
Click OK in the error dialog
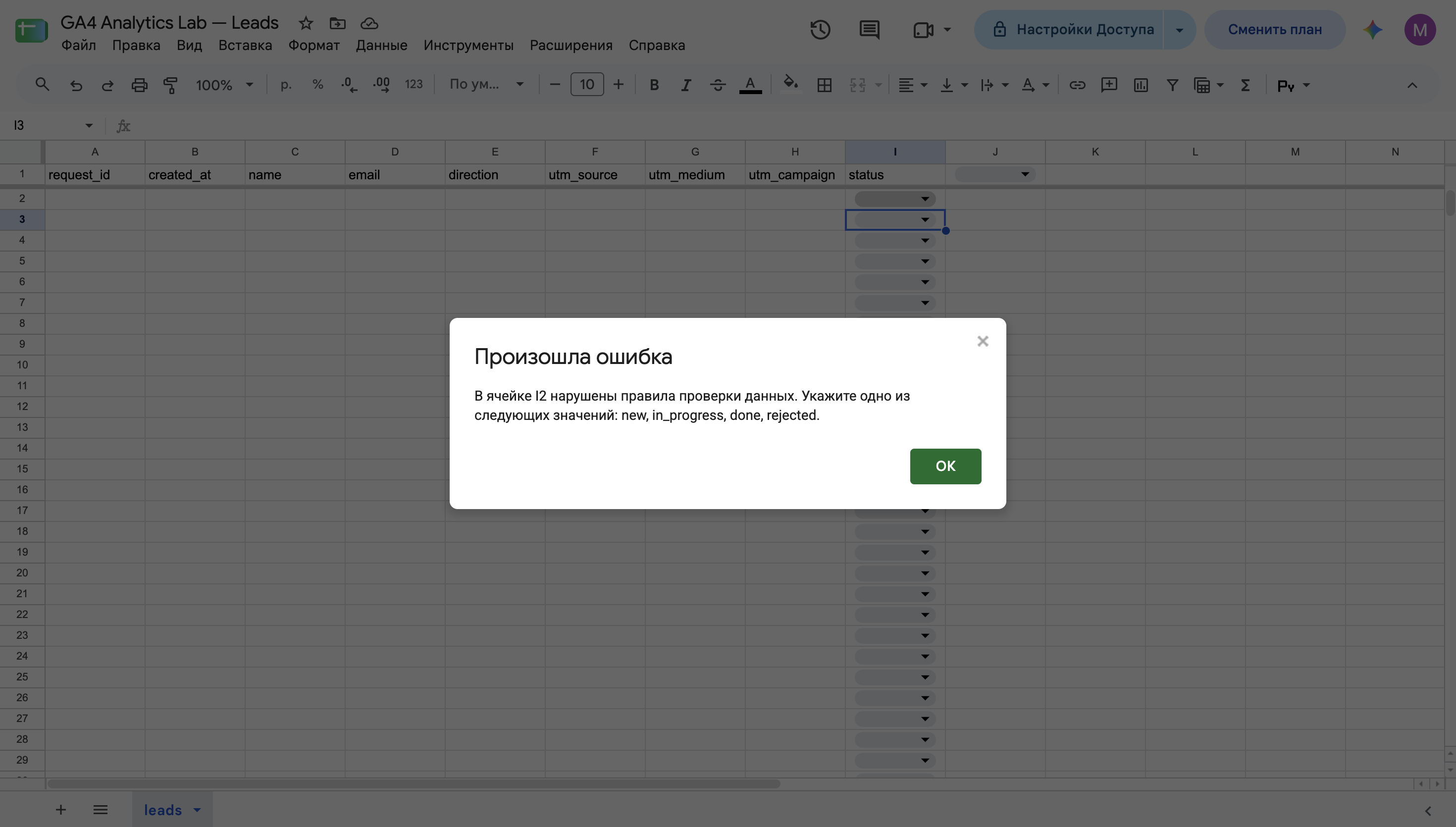945,466
